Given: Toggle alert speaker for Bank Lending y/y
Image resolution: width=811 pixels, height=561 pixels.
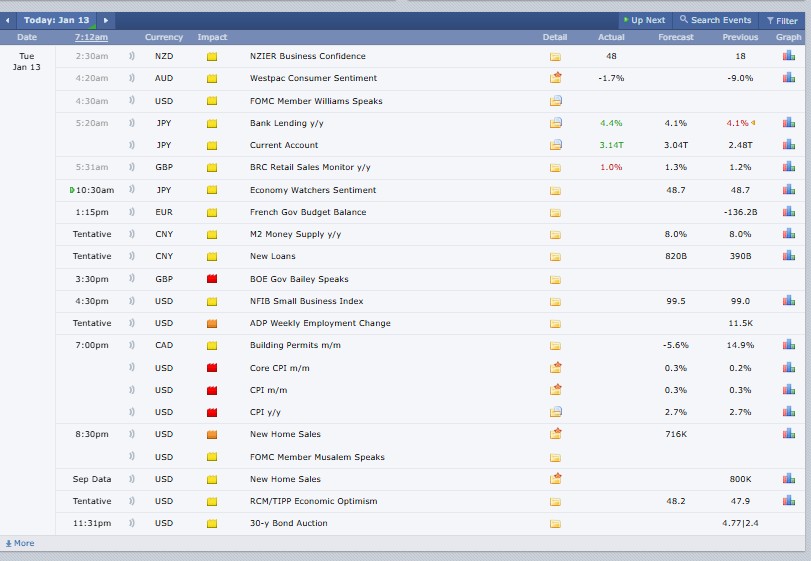Looking at the screenshot, I should pyautogui.click(x=132, y=123).
